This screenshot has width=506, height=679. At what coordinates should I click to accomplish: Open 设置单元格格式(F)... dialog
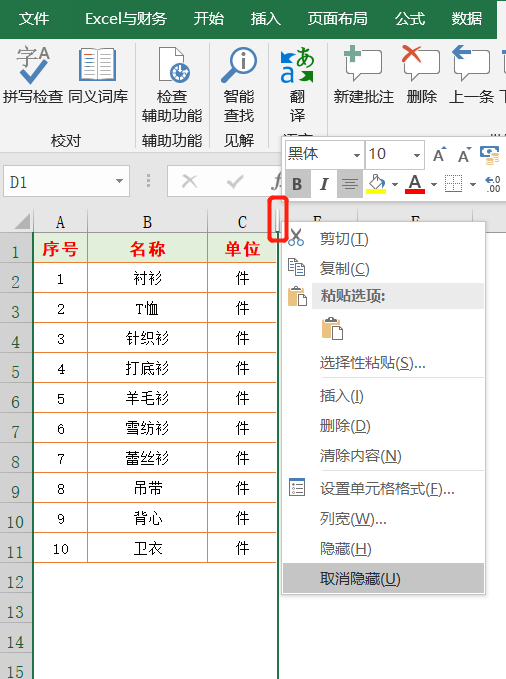383,489
